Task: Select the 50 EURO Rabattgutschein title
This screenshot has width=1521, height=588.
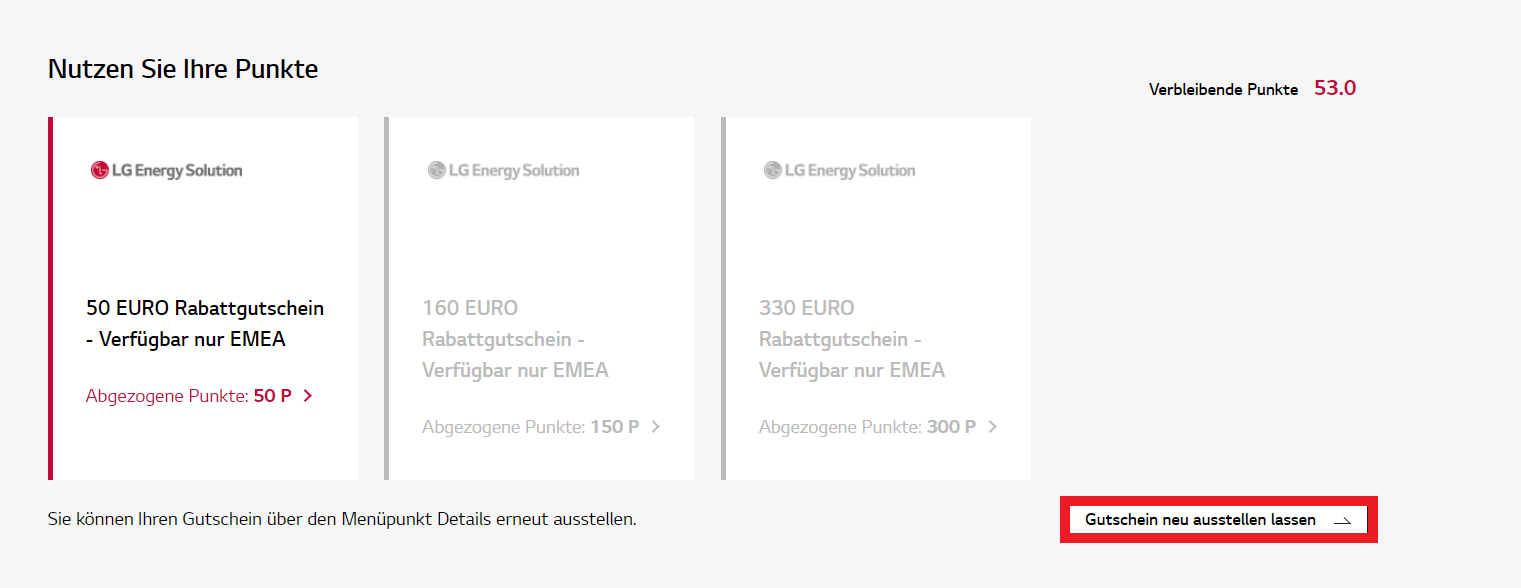Action: (x=205, y=323)
